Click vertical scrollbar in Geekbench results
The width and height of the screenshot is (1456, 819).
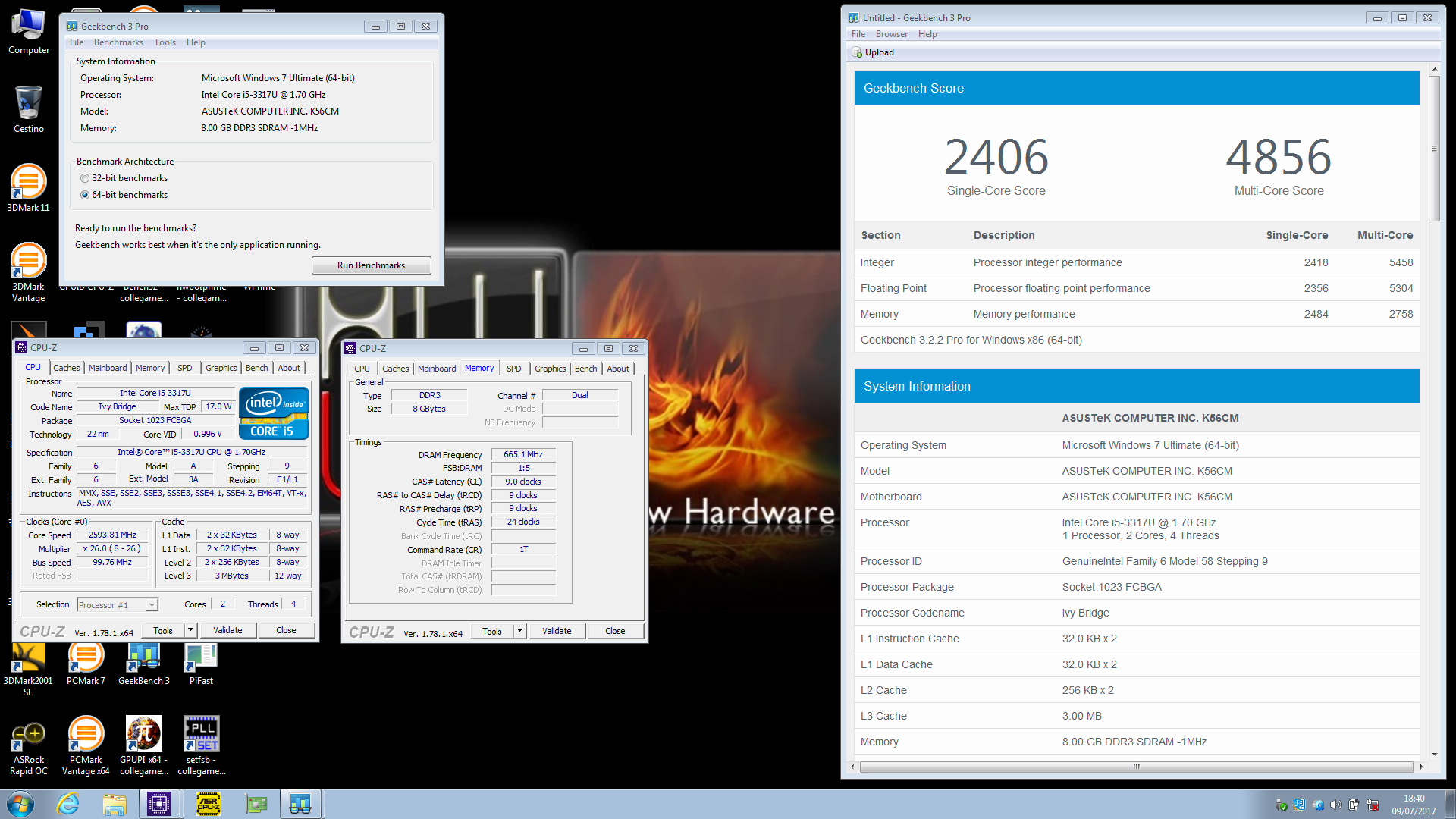pos(1433,148)
